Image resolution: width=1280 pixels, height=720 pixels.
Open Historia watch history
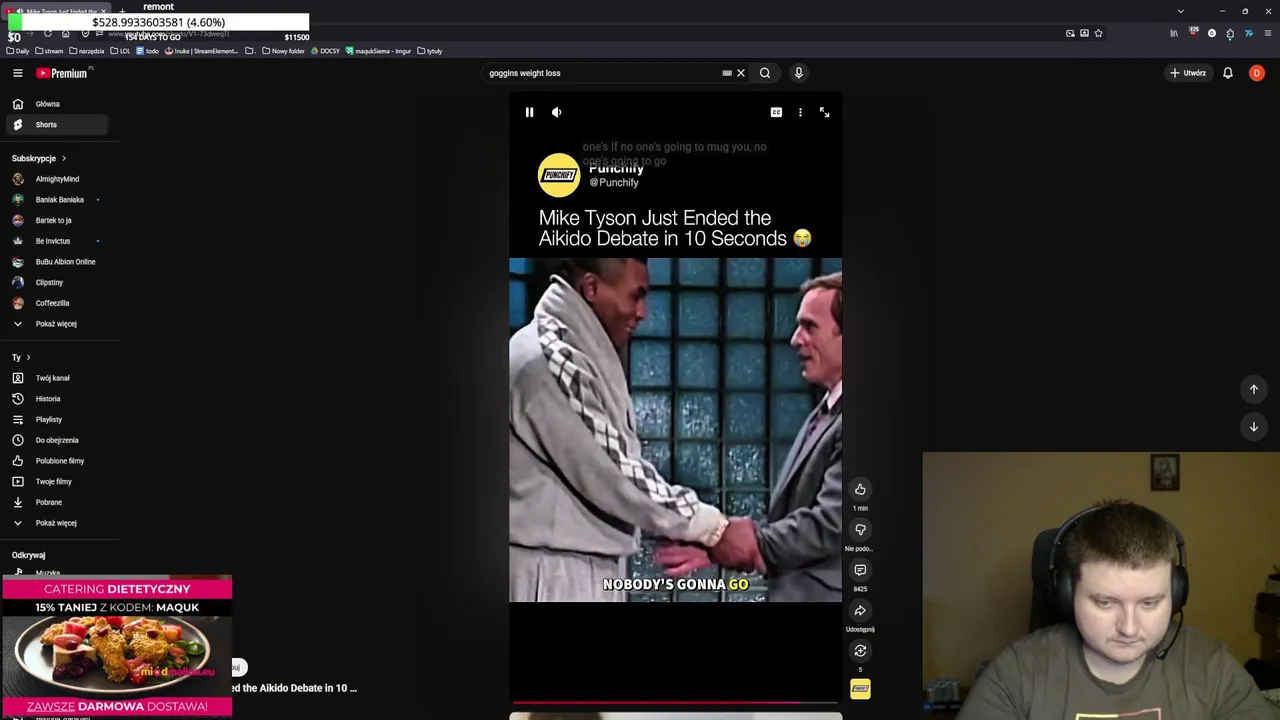coord(56,399)
